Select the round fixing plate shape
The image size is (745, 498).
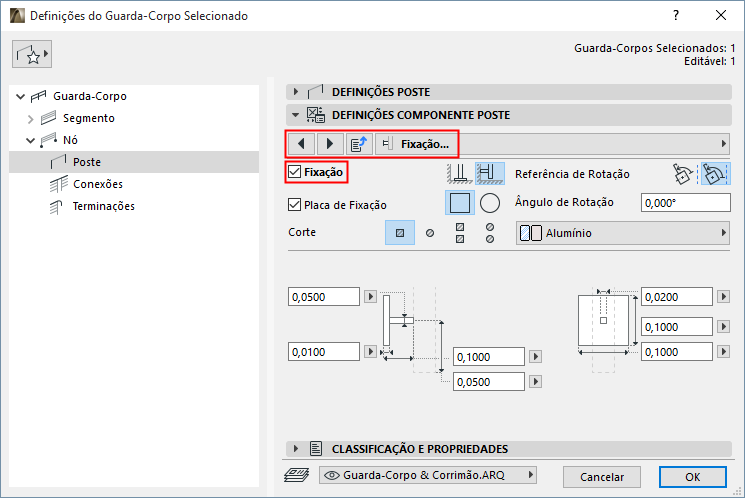click(489, 204)
